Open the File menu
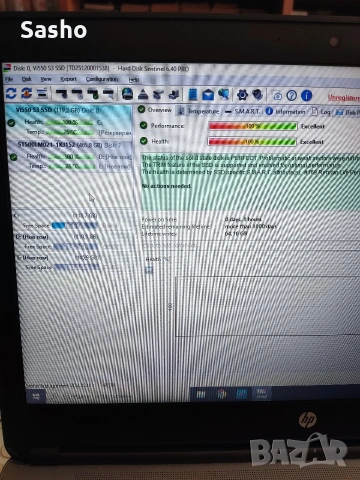Image resolution: width=360 pixels, height=480 pixels. pos(9,79)
